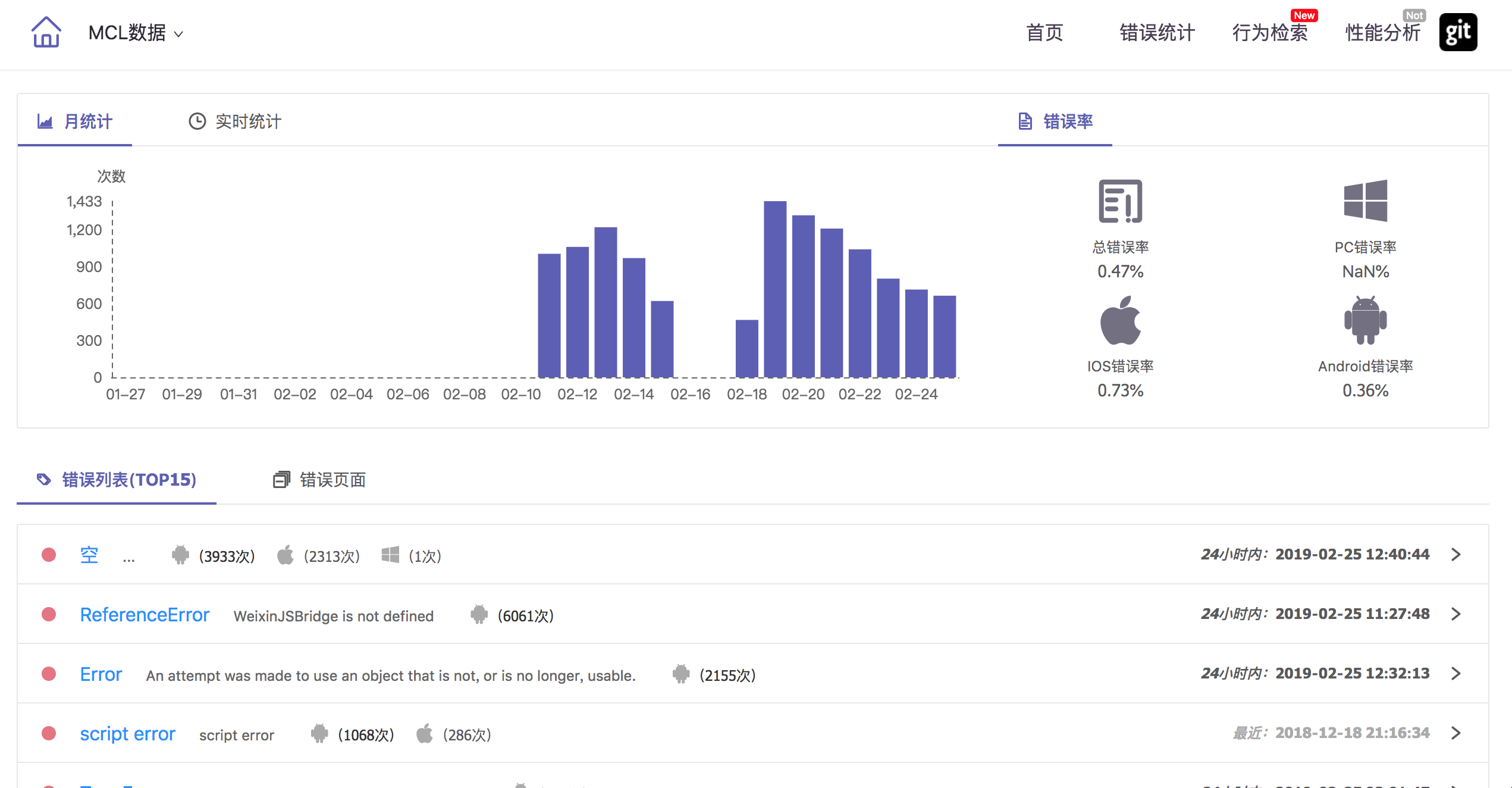Click the red dot next to script error

49,733
